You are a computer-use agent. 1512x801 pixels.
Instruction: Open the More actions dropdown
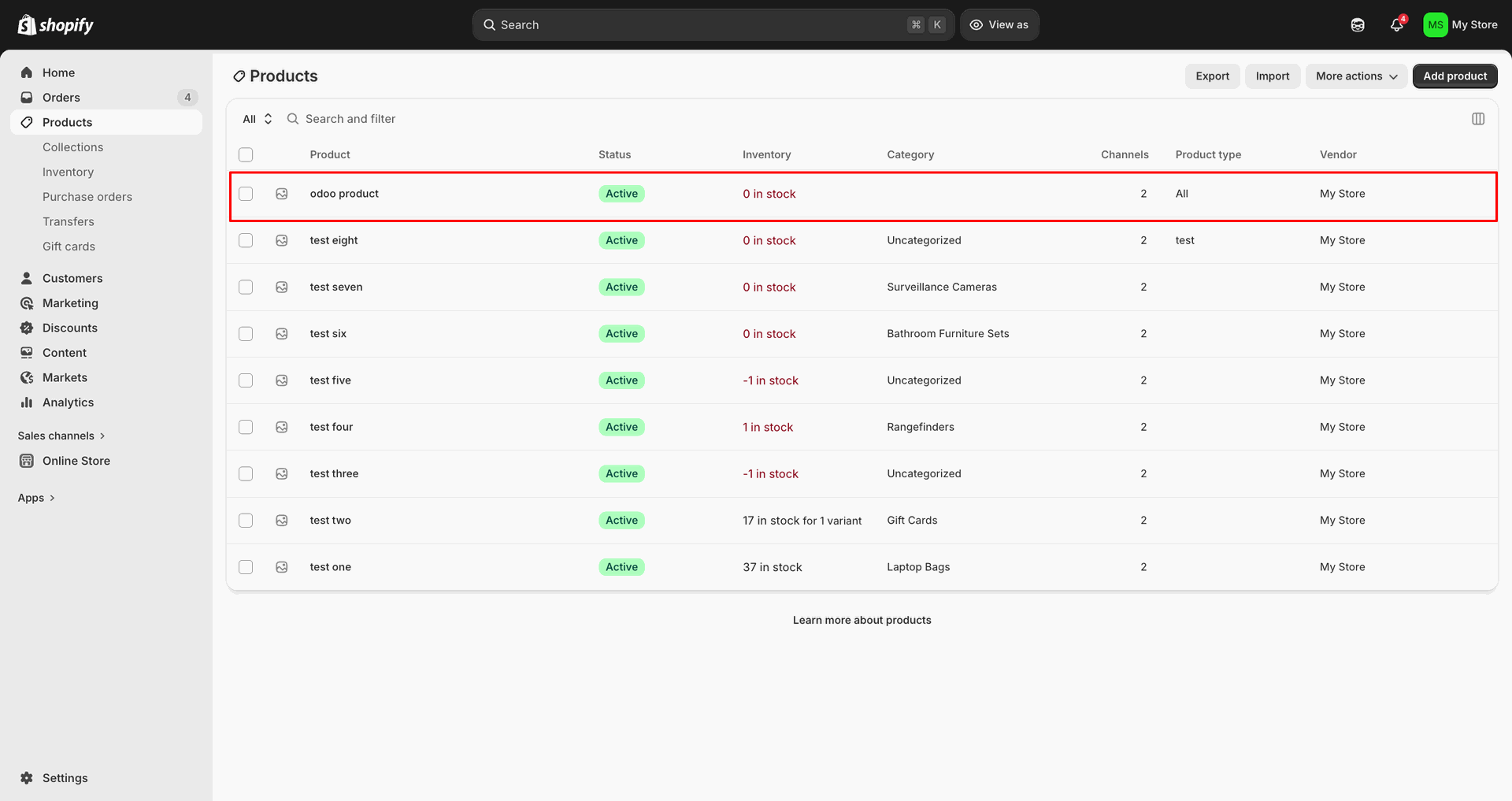(x=1356, y=76)
